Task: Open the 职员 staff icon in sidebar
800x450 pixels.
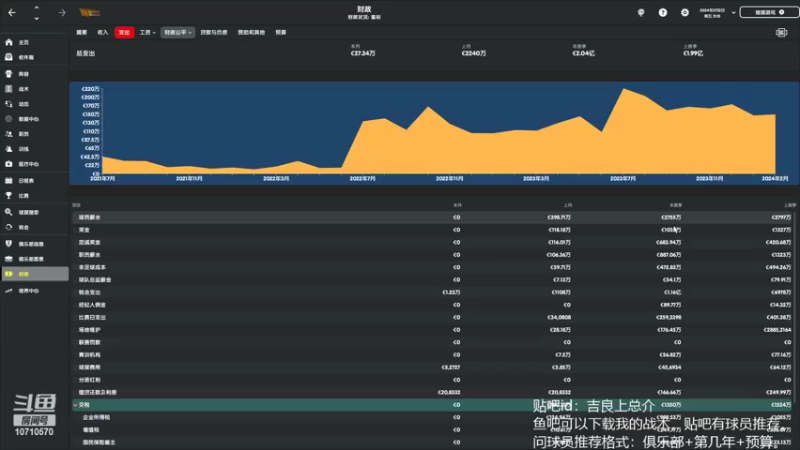Action: pos(9,134)
